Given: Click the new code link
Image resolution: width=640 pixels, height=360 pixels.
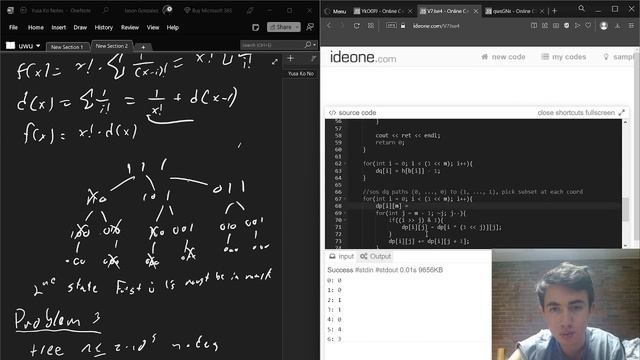Looking at the screenshot, I should (x=503, y=57).
